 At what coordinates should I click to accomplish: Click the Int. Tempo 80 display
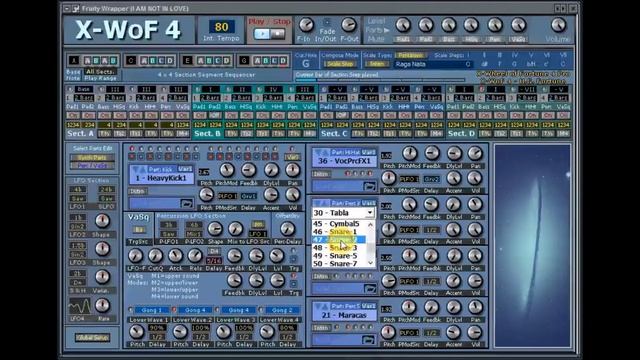222,27
